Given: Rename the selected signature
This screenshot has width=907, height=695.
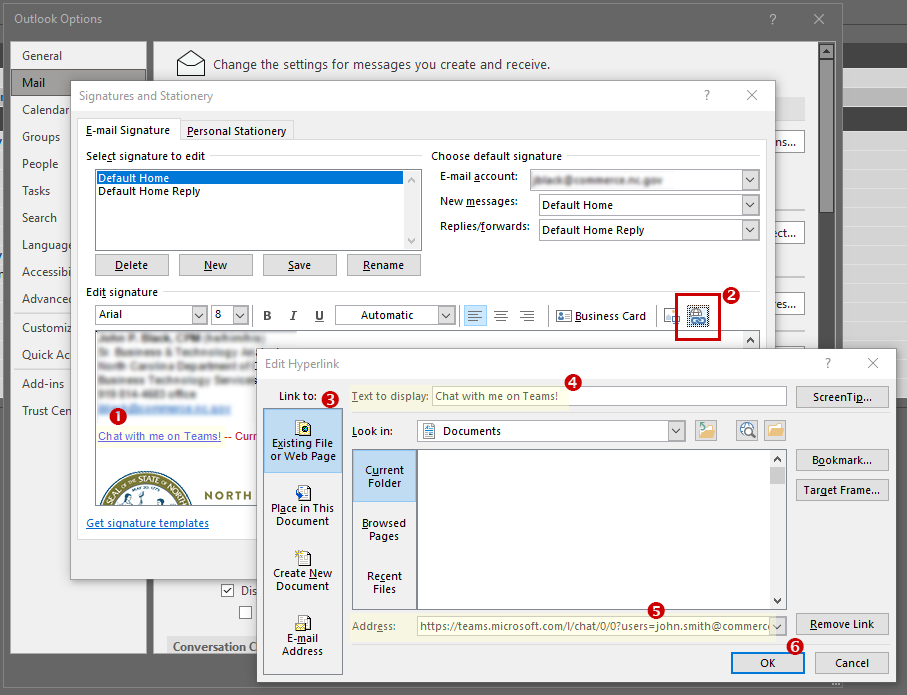Looking at the screenshot, I should point(383,264).
